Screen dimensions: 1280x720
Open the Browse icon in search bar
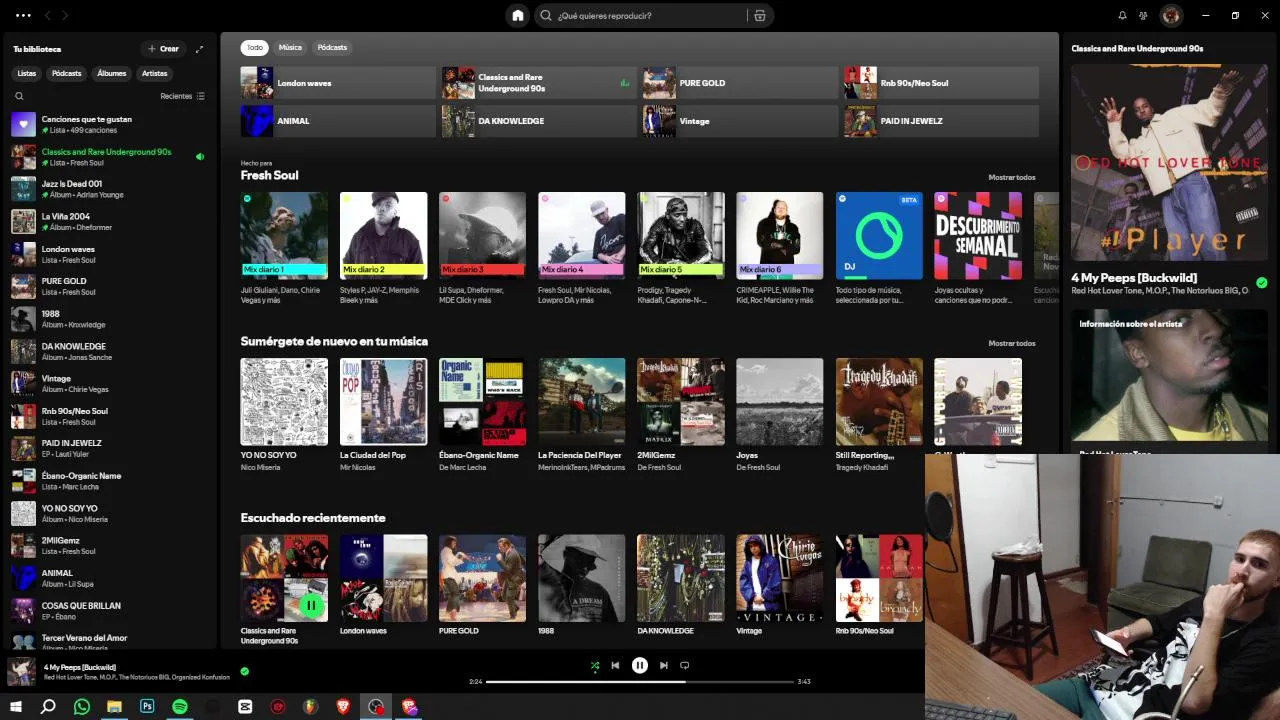click(760, 15)
